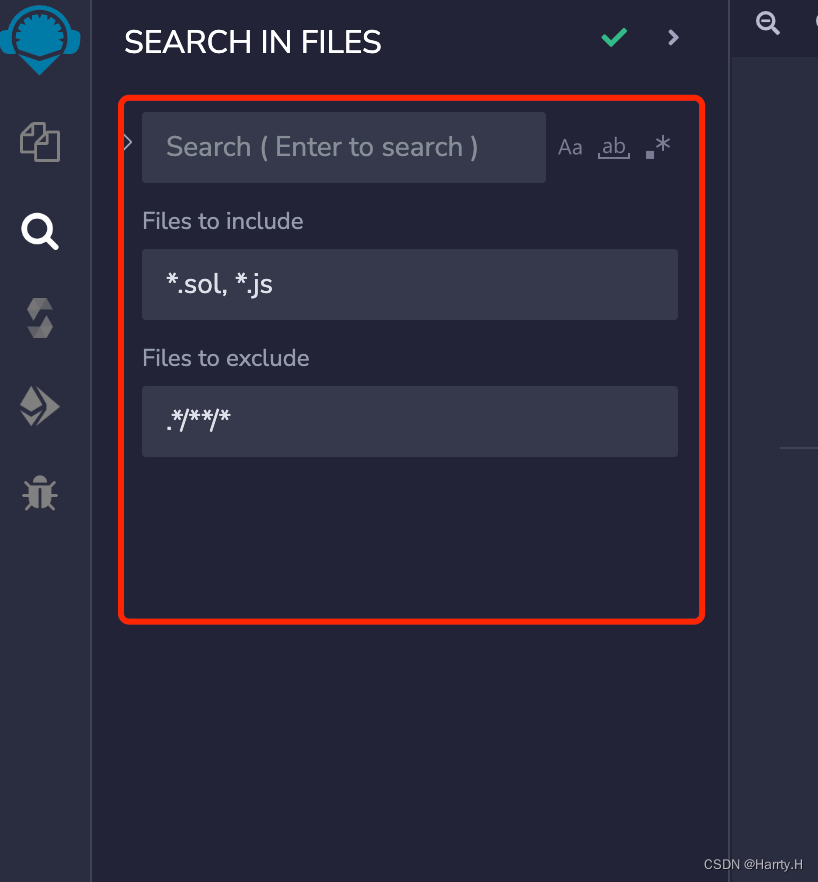The height and width of the screenshot is (882, 818).
Task: Focus the Files to include field
Action: coord(410,285)
